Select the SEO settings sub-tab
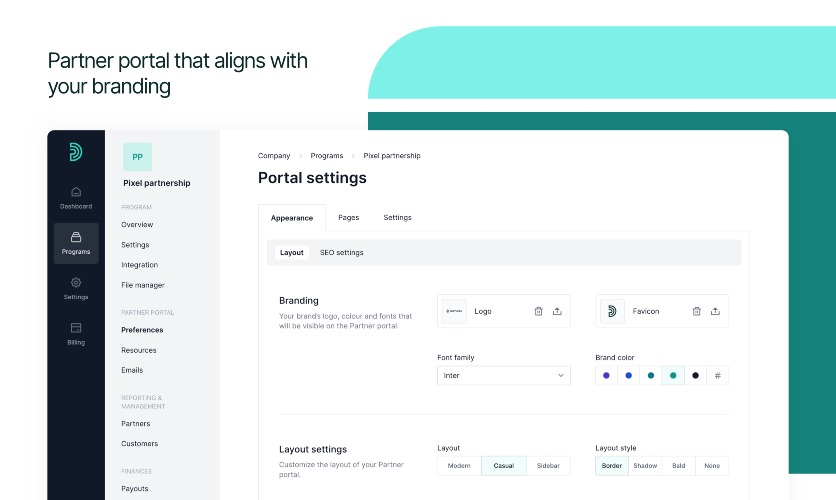The height and width of the screenshot is (500, 836). tap(342, 253)
